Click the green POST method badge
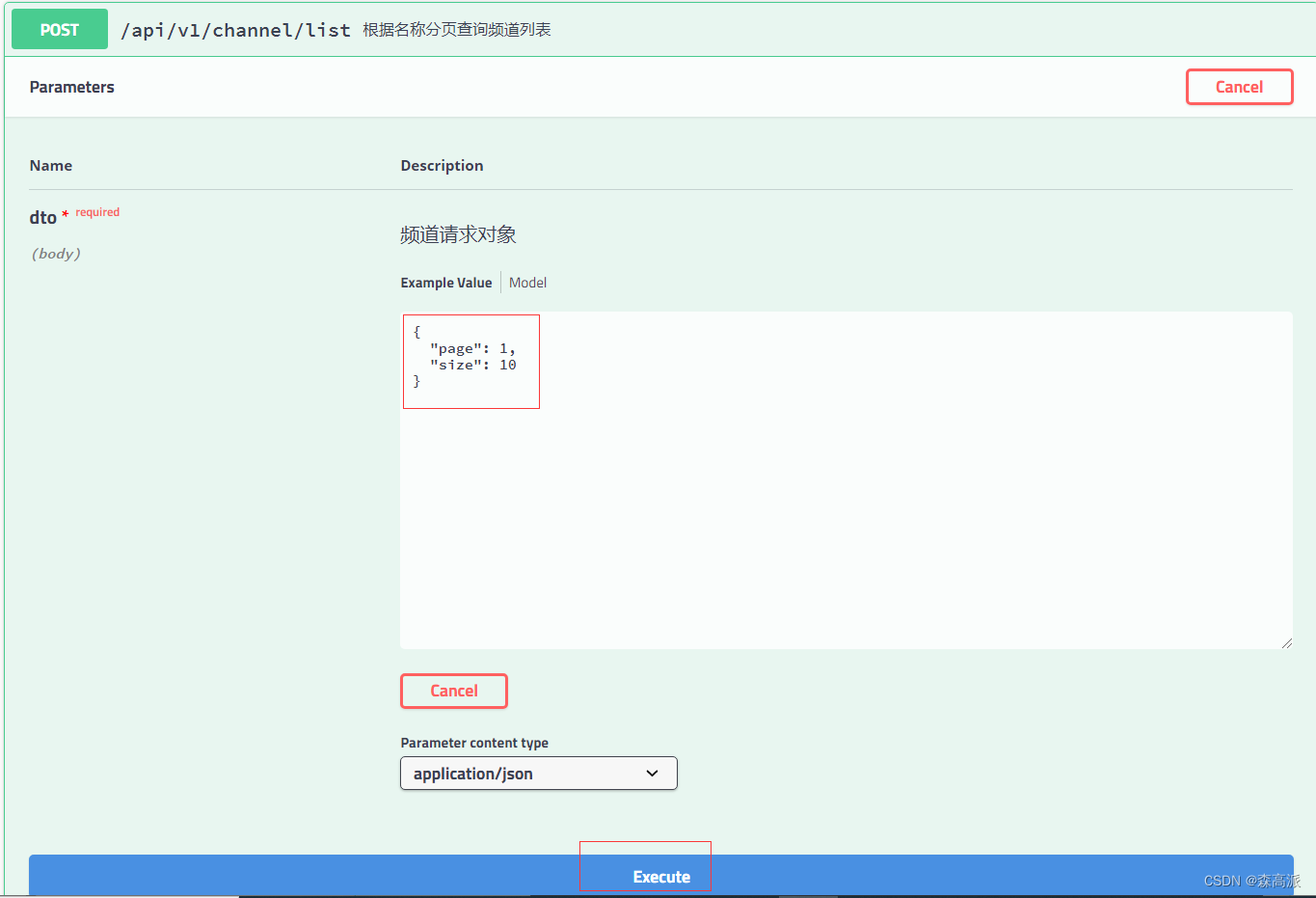 pos(60,30)
